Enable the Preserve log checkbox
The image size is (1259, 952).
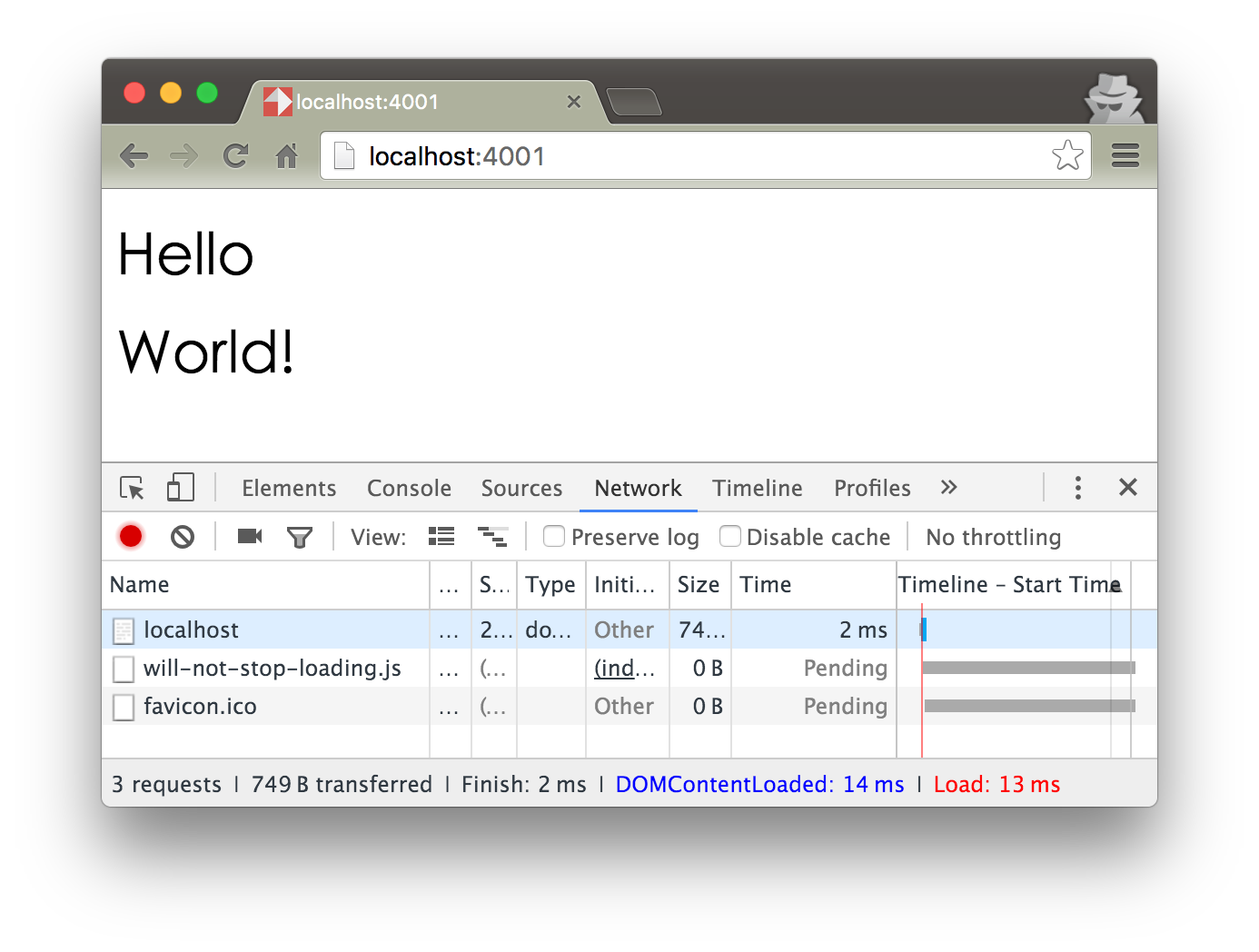point(554,537)
